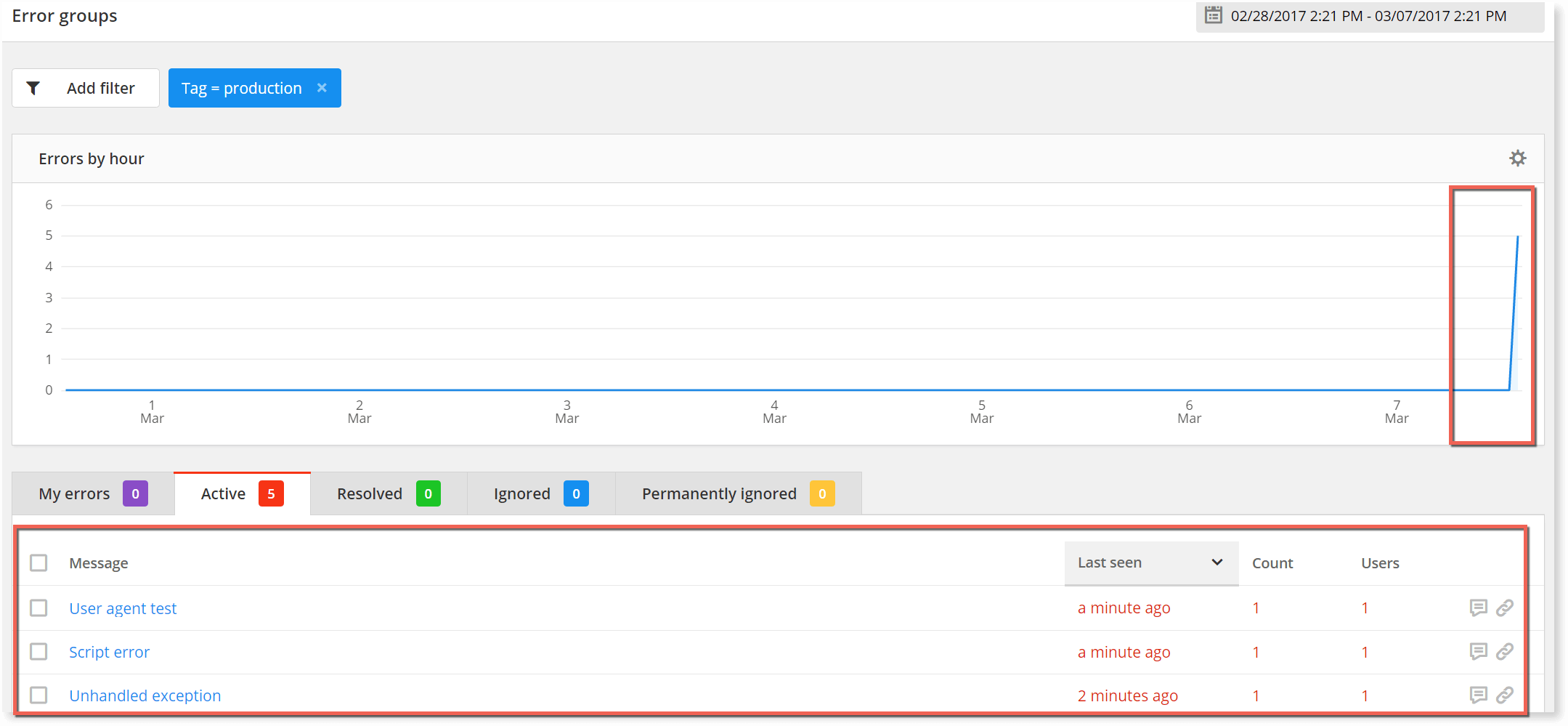Screen dimensions: 1568x726
Task: Open the Unhandled exception error
Action: 145,695
